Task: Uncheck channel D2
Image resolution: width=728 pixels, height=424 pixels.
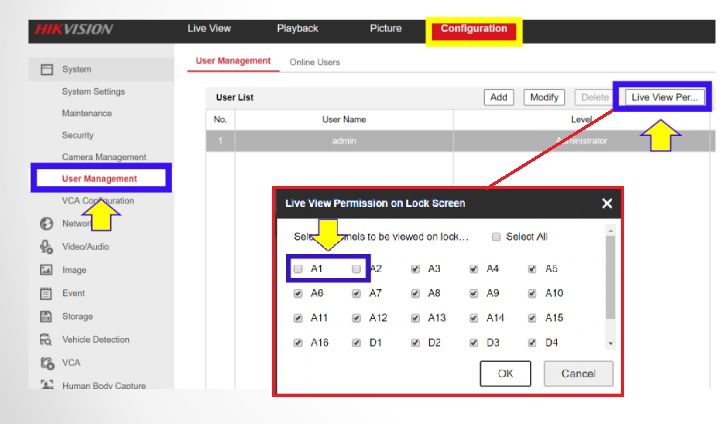Action: (x=415, y=343)
